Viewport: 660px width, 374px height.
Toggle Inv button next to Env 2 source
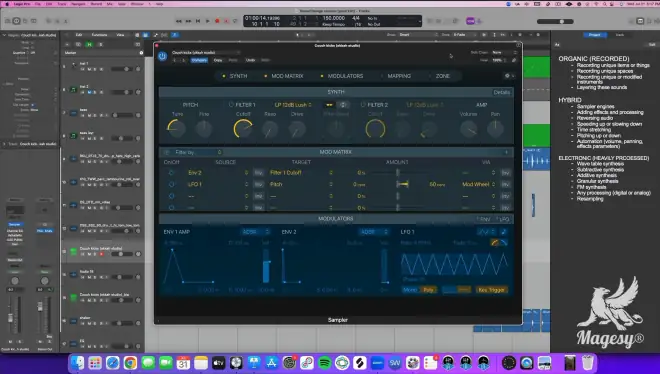[258, 173]
